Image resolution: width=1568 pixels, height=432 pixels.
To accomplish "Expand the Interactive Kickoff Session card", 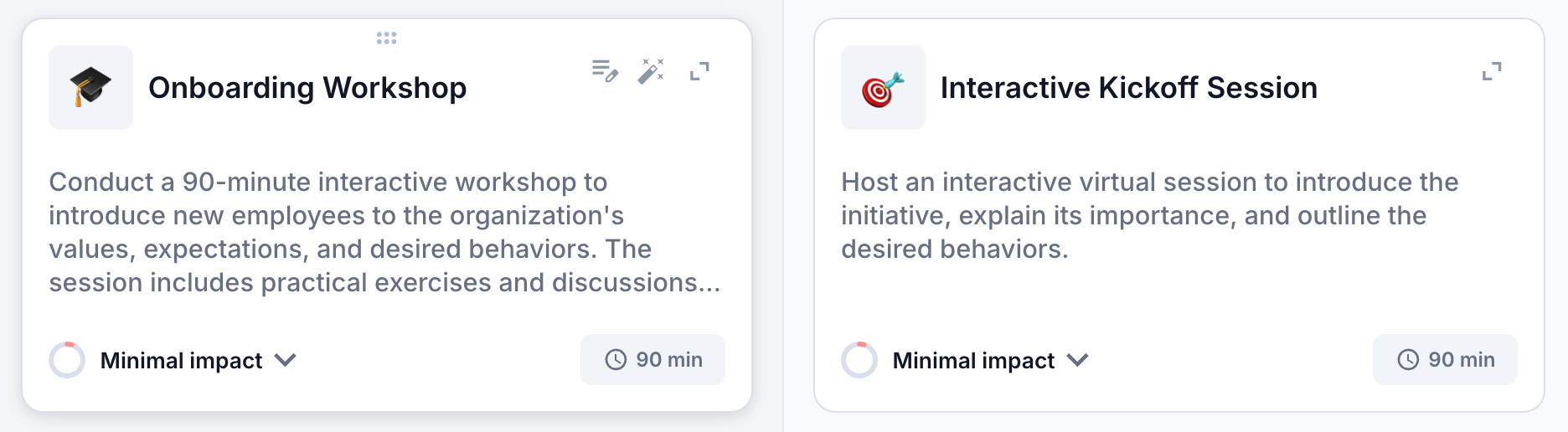I will coord(1492,71).
